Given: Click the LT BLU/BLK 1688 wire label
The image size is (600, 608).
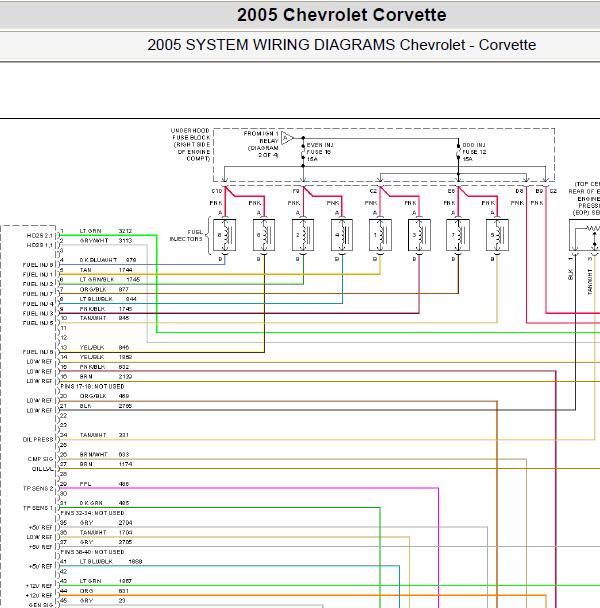Looking at the screenshot, I should click(x=111, y=562).
